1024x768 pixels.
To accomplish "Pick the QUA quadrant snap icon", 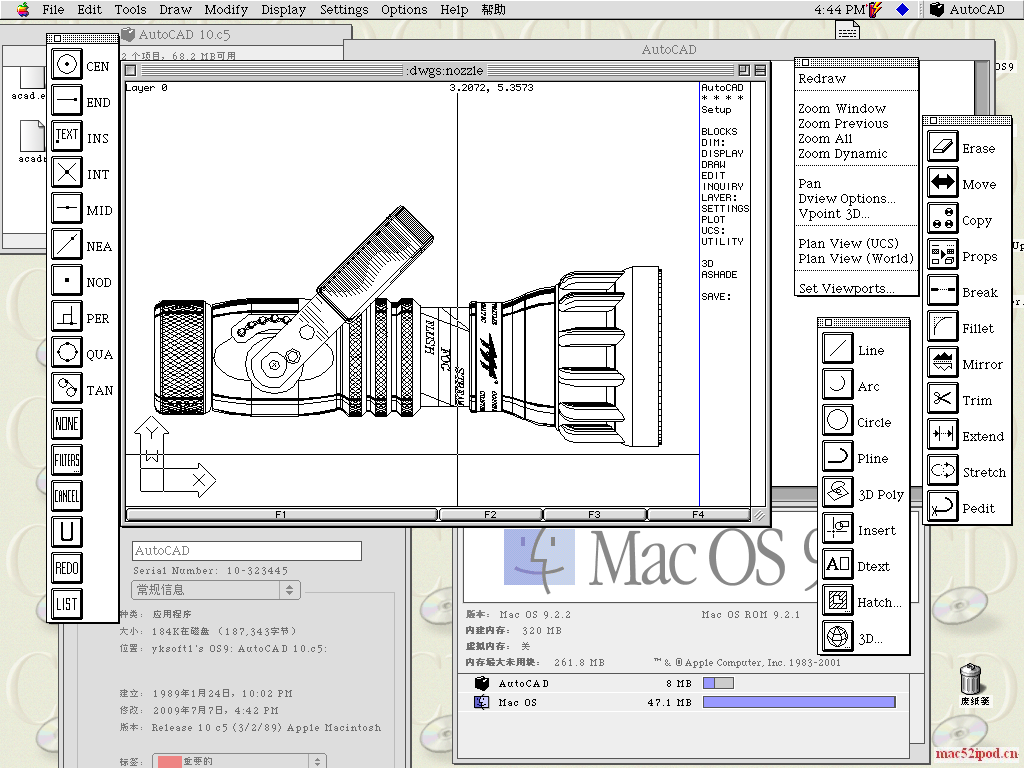I will (x=67, y=352).
